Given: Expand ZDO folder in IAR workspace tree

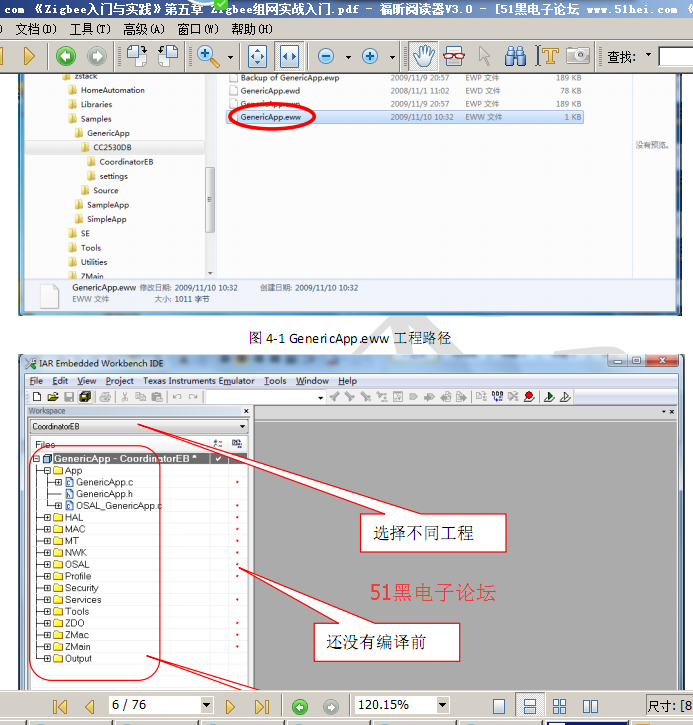Looking at the screenshot, I should click(x=47, y=623).
